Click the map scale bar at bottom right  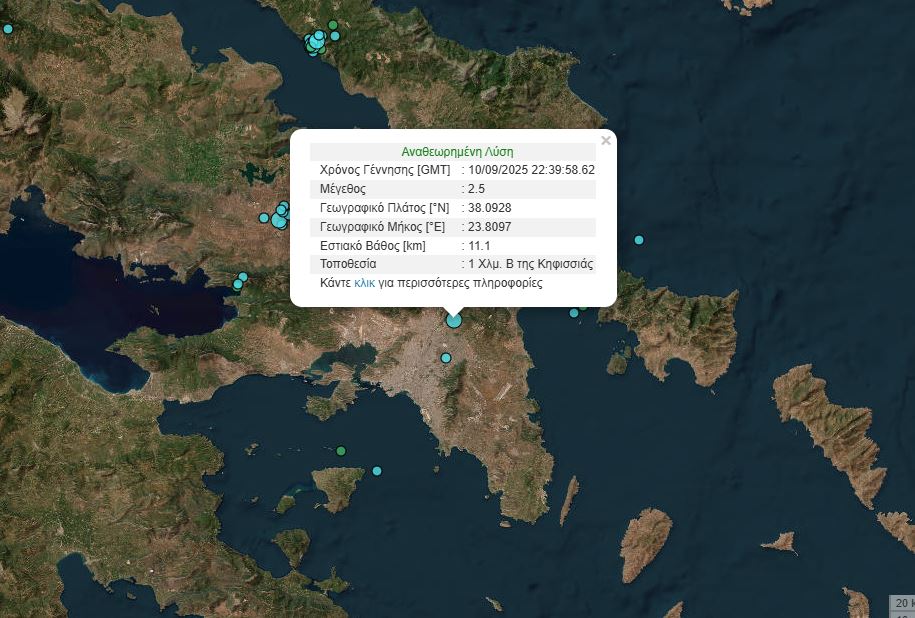pos(901,603)
